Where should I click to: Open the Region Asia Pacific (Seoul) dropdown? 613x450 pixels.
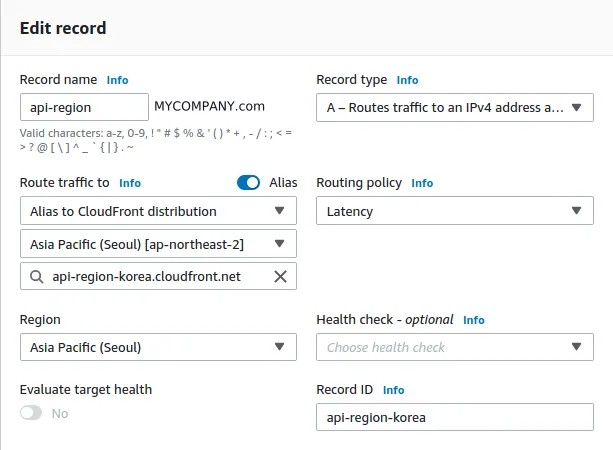pyautogui.click(x=158, y=347)
